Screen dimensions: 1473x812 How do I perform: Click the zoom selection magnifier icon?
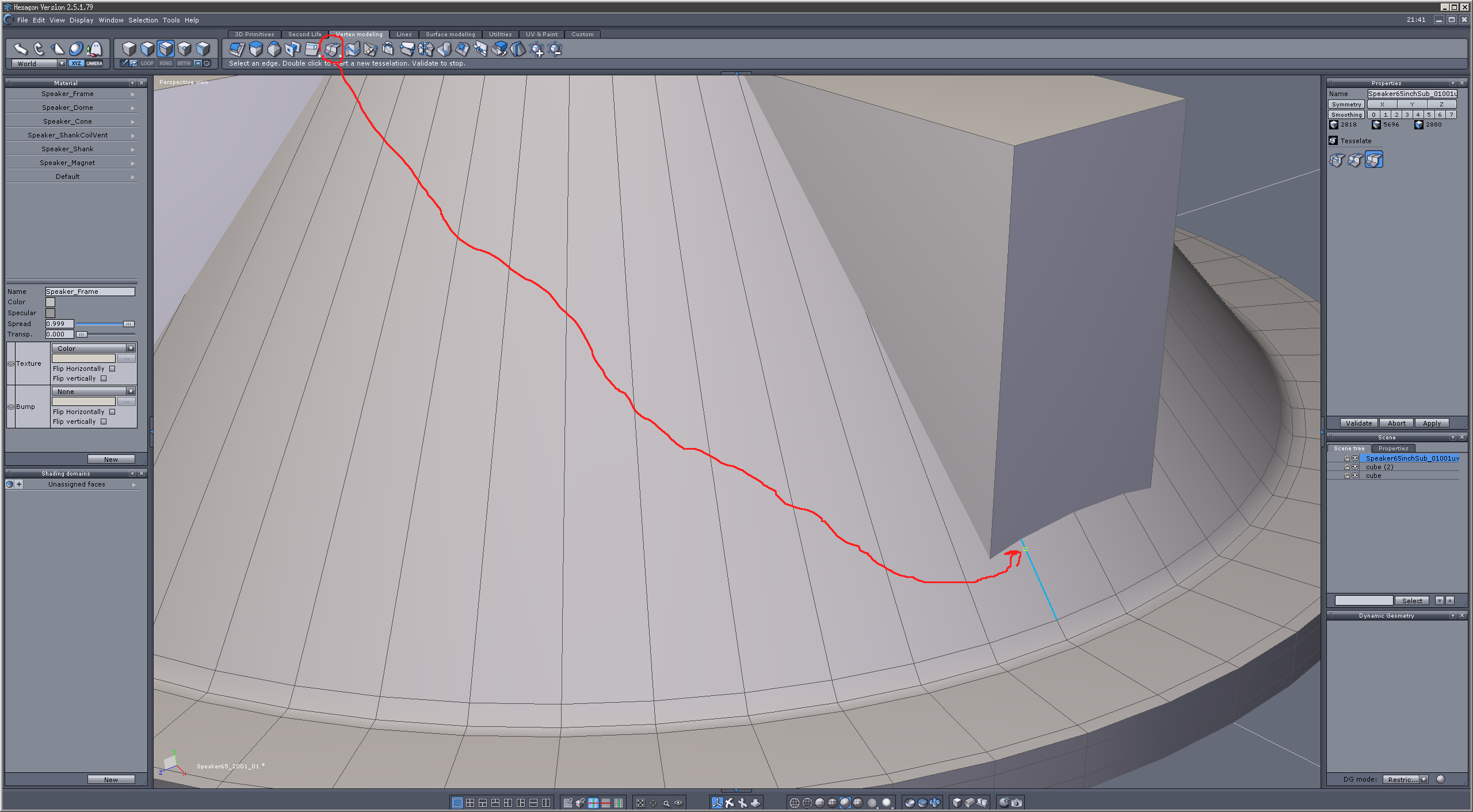tap(666, 803)
